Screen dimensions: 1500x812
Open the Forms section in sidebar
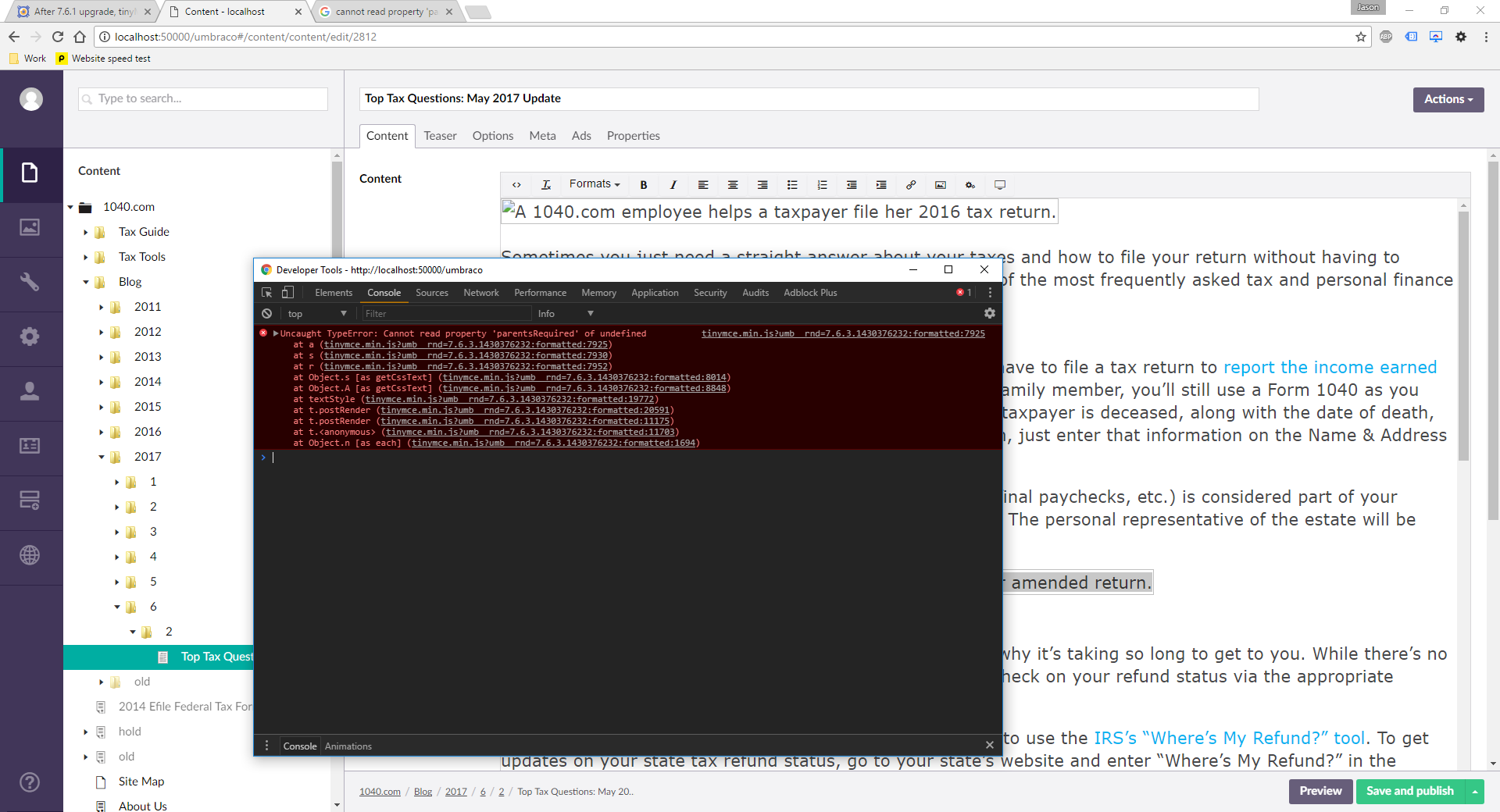pos(30,500)
